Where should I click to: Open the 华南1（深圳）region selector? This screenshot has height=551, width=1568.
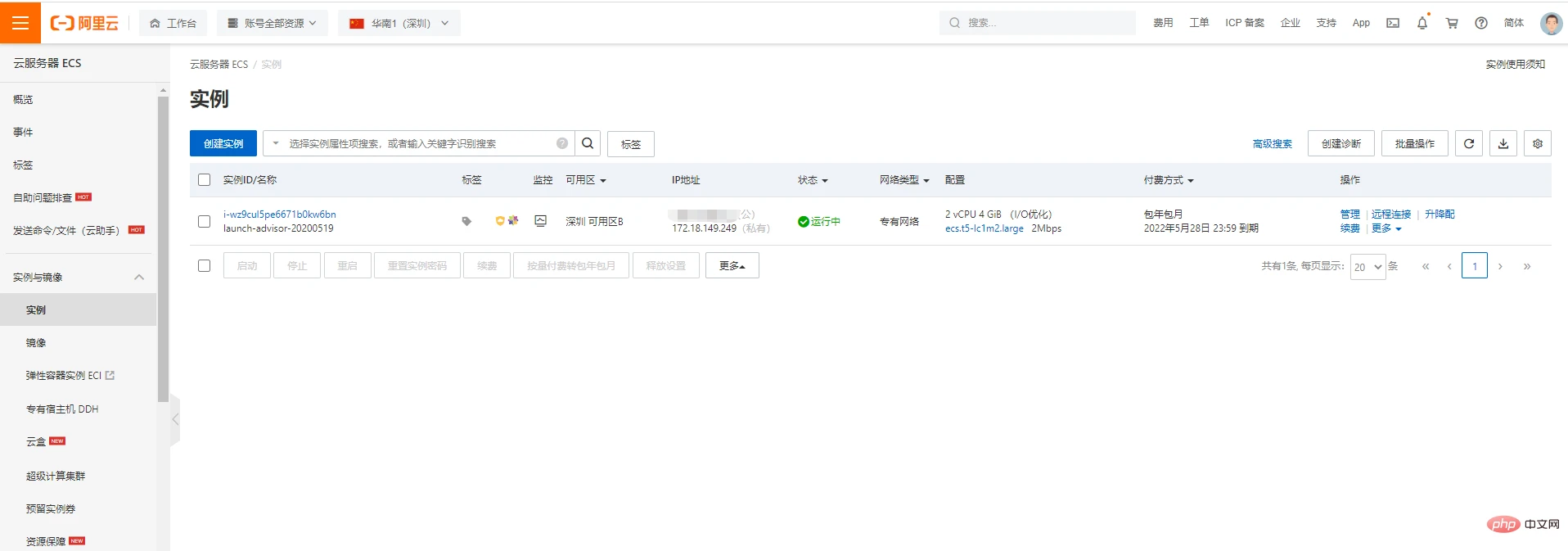point(399,23)
